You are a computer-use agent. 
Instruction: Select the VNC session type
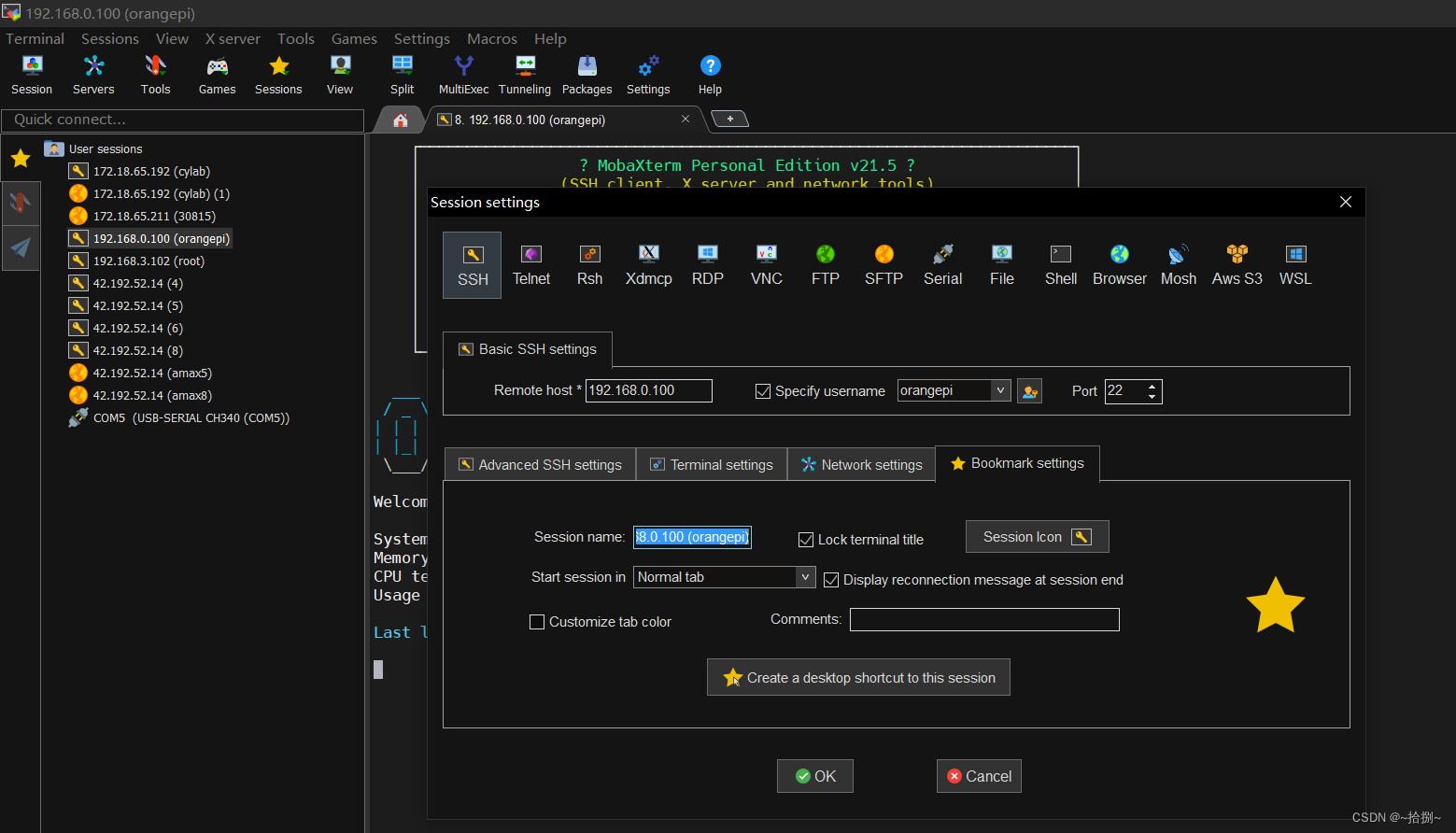[x=767, y=265]
